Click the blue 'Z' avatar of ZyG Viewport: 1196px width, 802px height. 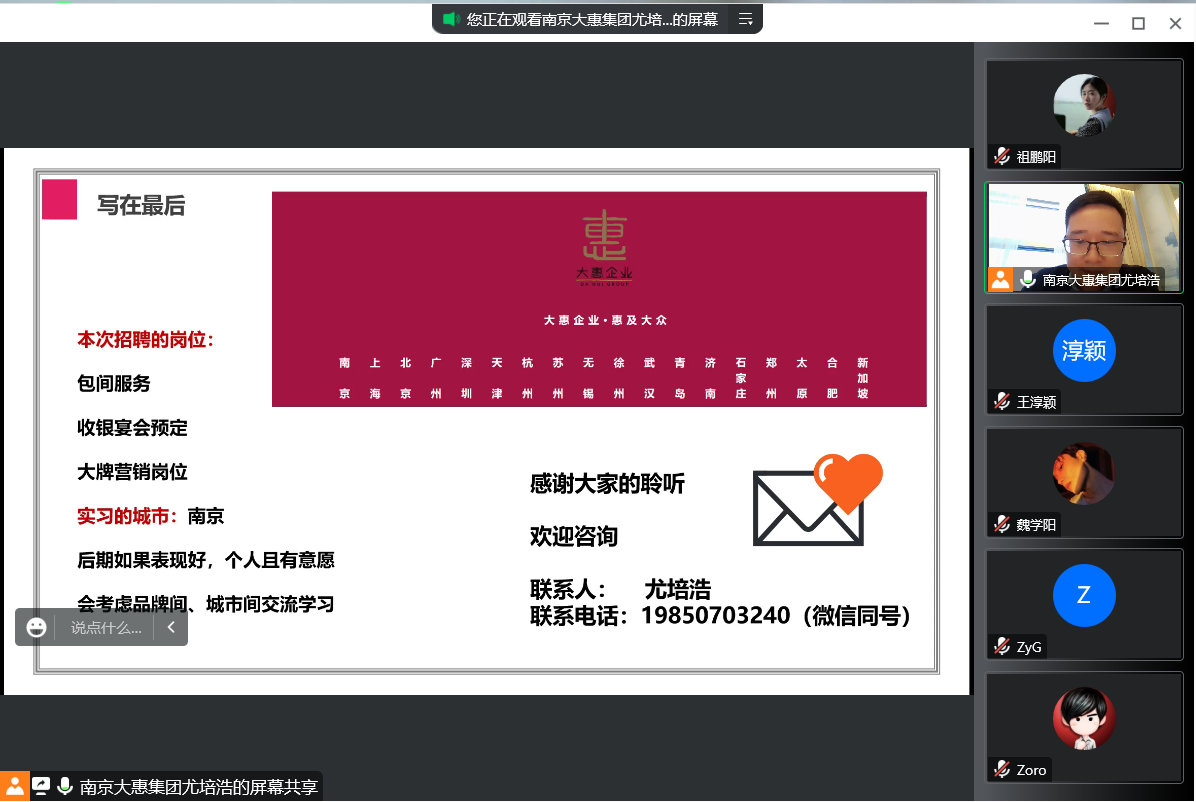pyautogui.click(x=1084, y=596)
